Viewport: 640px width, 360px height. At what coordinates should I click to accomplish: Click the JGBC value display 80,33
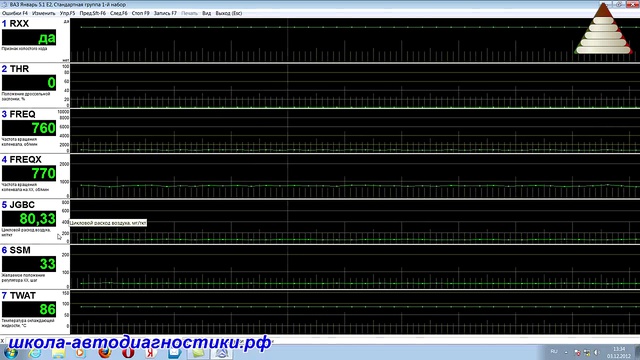point(29,219)
